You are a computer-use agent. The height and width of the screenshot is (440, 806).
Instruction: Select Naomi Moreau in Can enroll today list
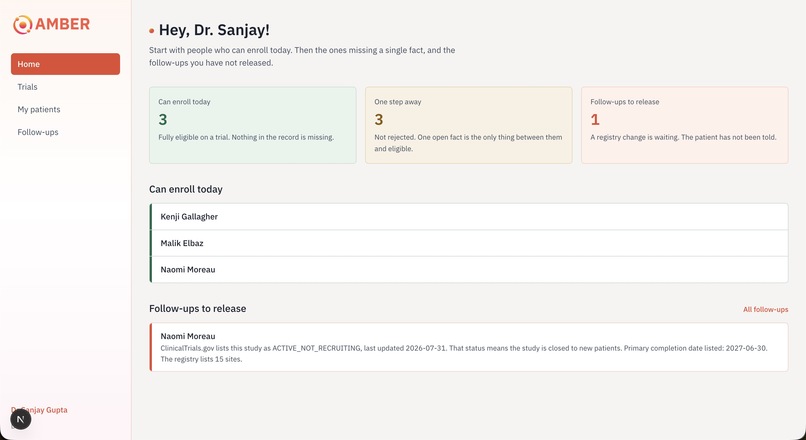point(469,269)
